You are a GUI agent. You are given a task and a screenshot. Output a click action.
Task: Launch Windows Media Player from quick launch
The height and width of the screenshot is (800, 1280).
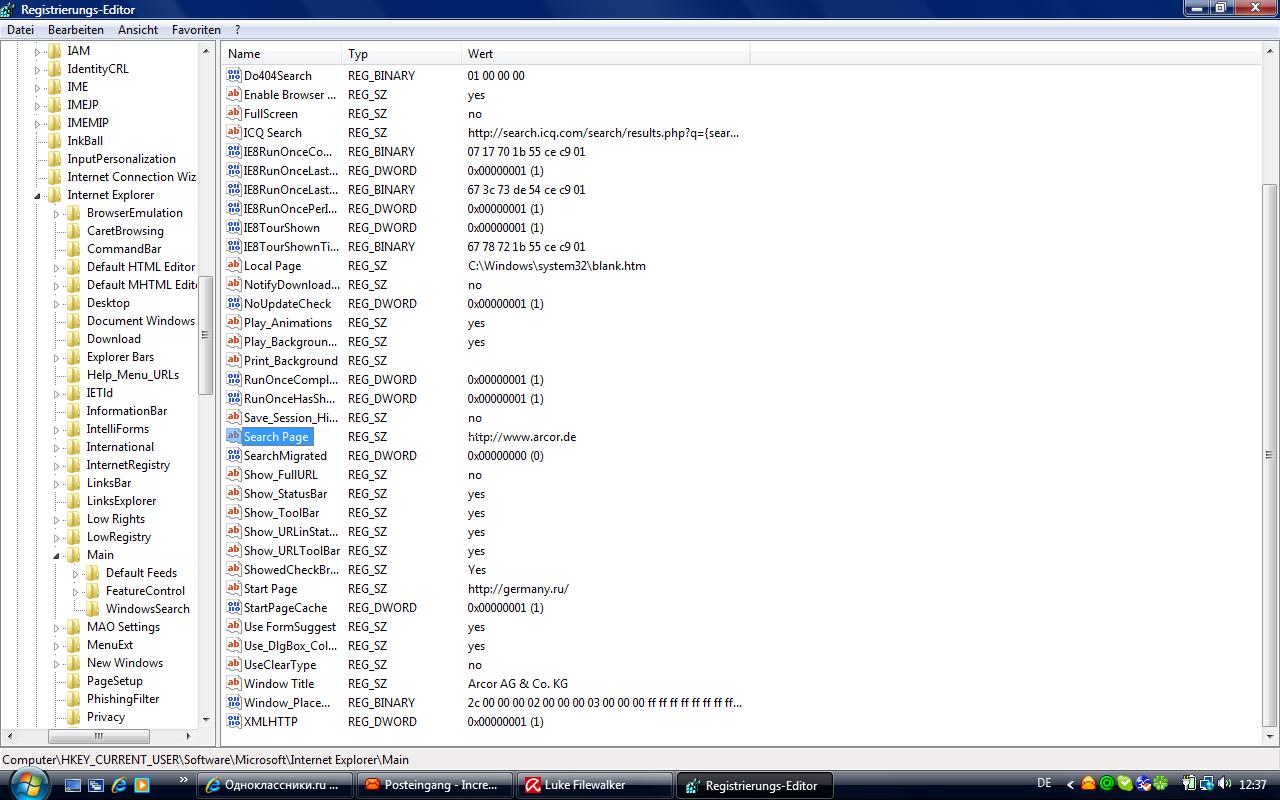tap(142, 785)
